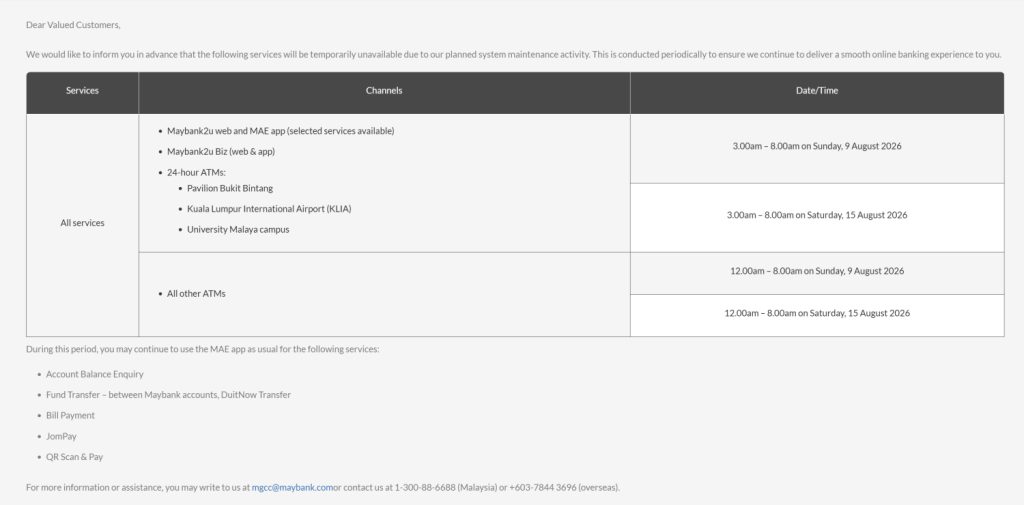Click the Channels column header

384,91
